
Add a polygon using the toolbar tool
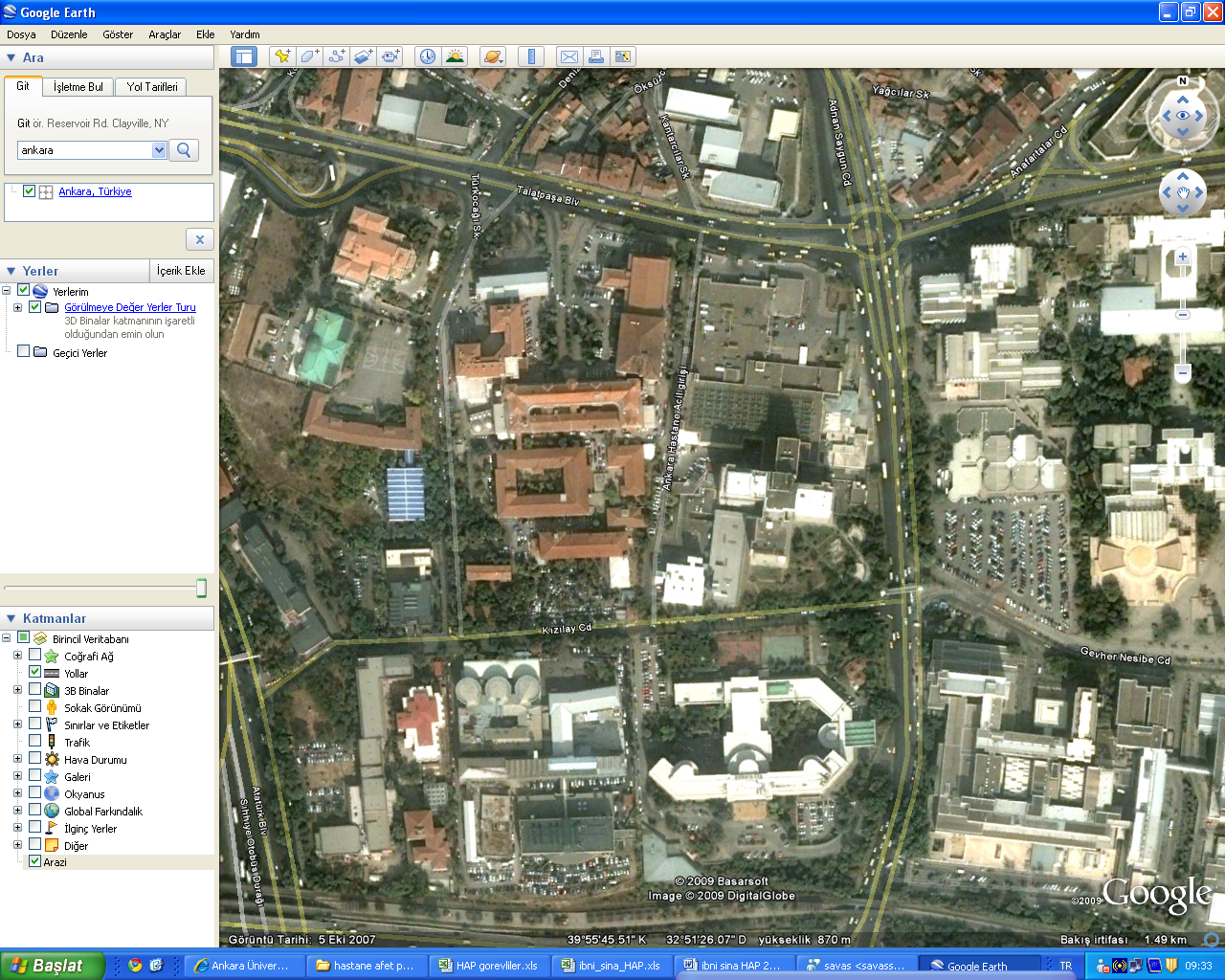tap(309, 56)
